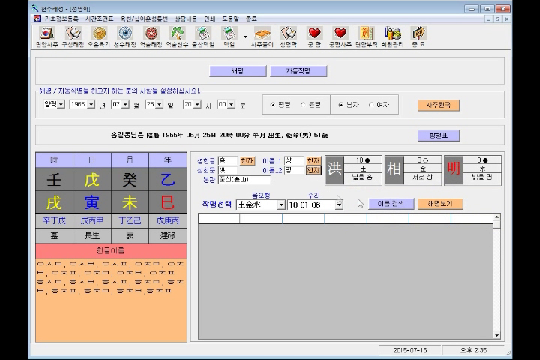Click the 2015-07-15 date in the status bar
This screenshot has width=540, height=360.
410,350
